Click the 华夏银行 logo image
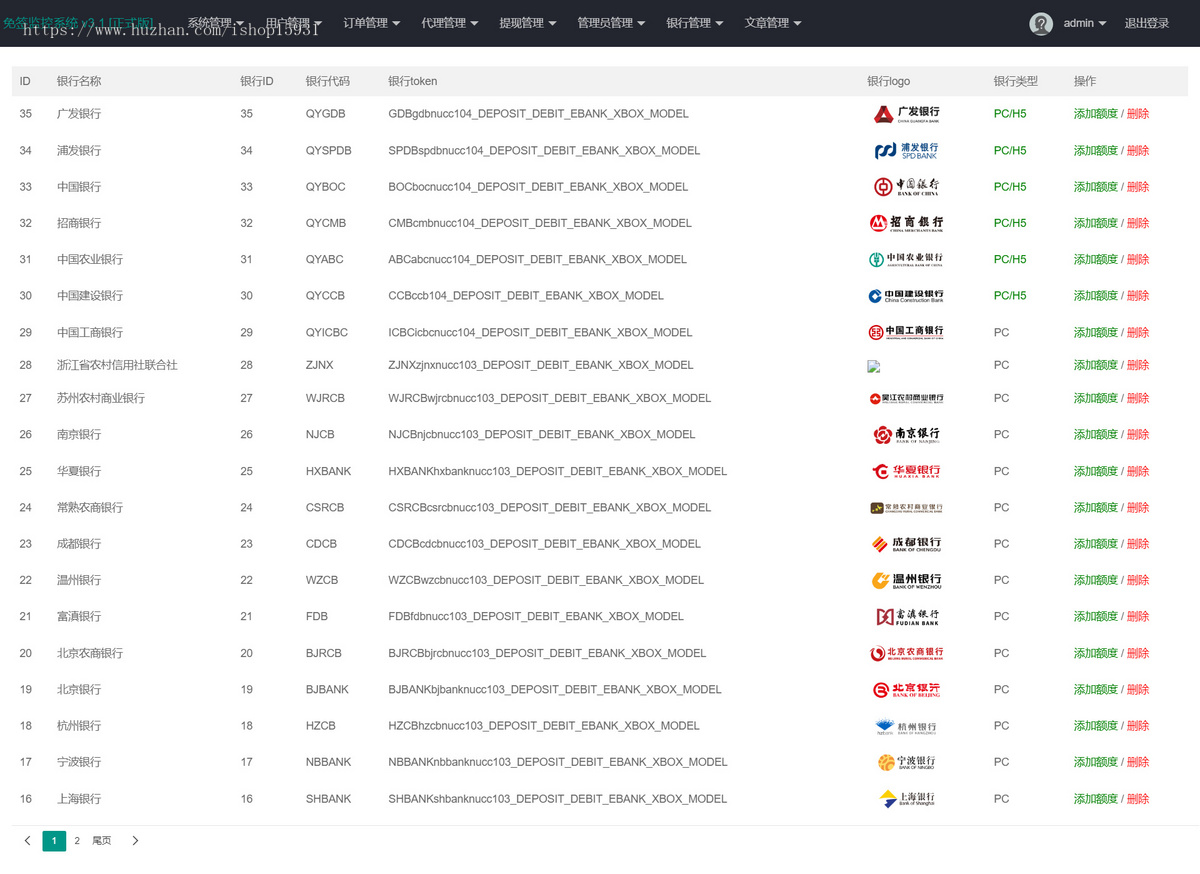The height and width of the screenshot is (874, 1200). pyautogui.click(x=906, y=471)
